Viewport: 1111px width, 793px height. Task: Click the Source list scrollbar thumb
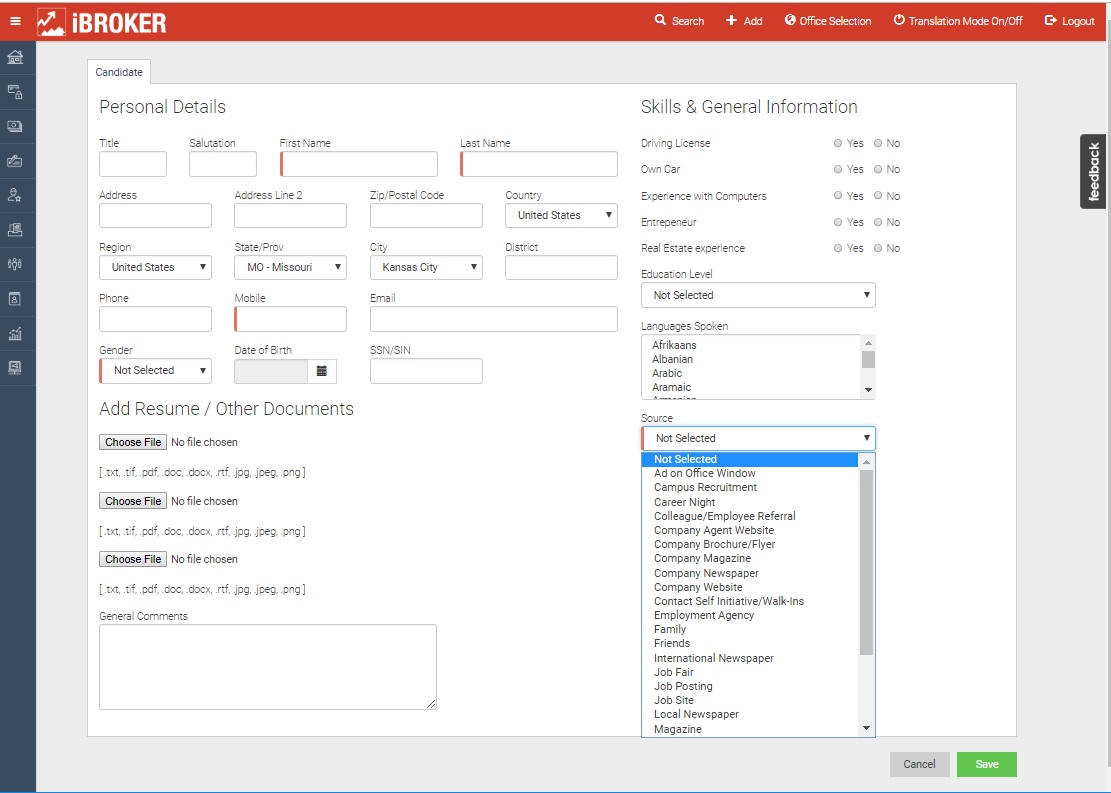point(866,562)
